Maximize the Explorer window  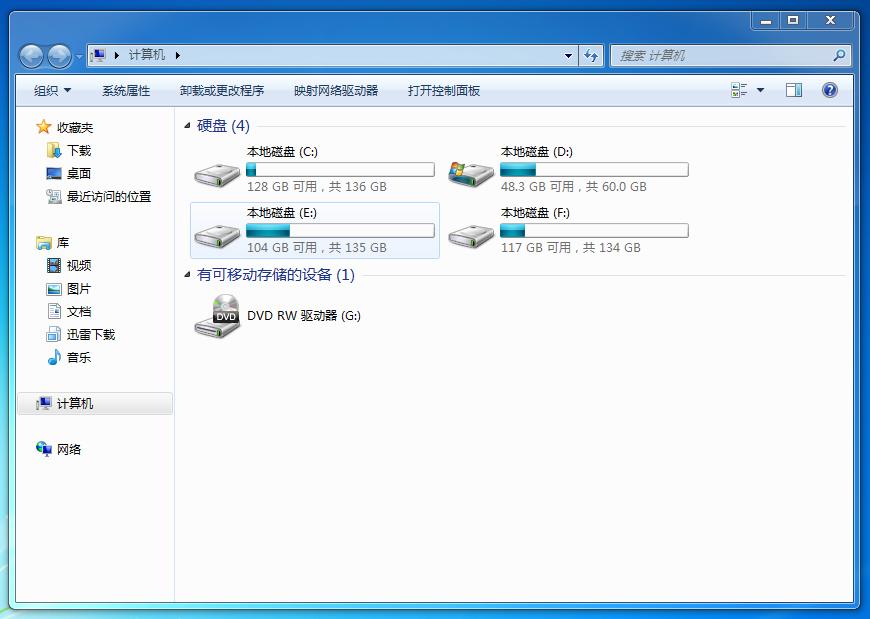[x=793, y=21]
